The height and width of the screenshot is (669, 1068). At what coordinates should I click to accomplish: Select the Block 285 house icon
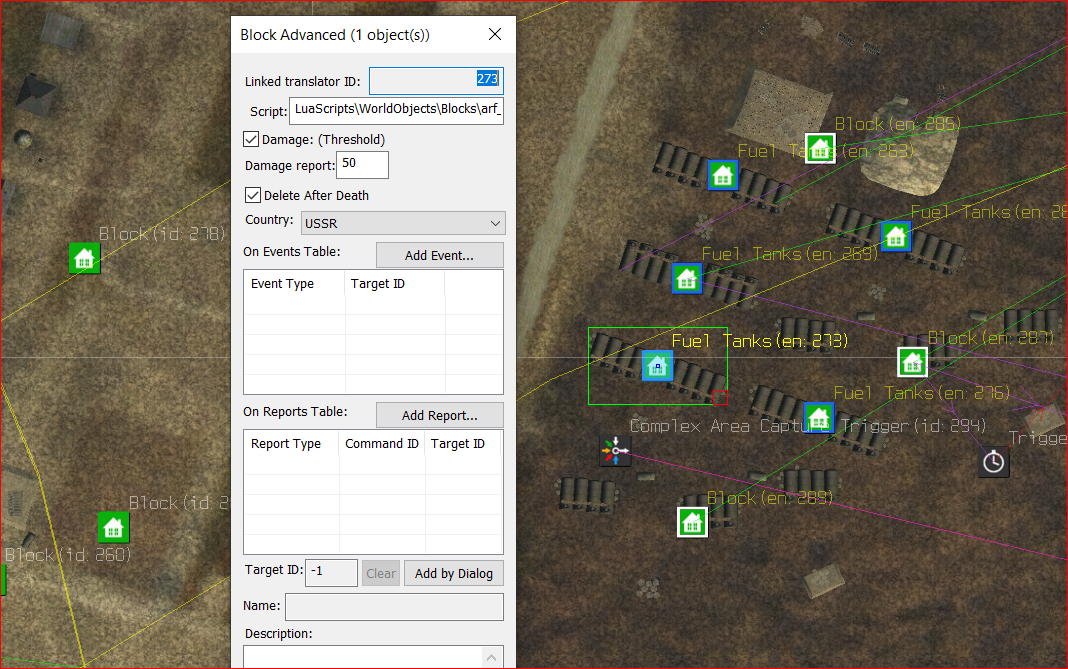(x=820, y=149)
